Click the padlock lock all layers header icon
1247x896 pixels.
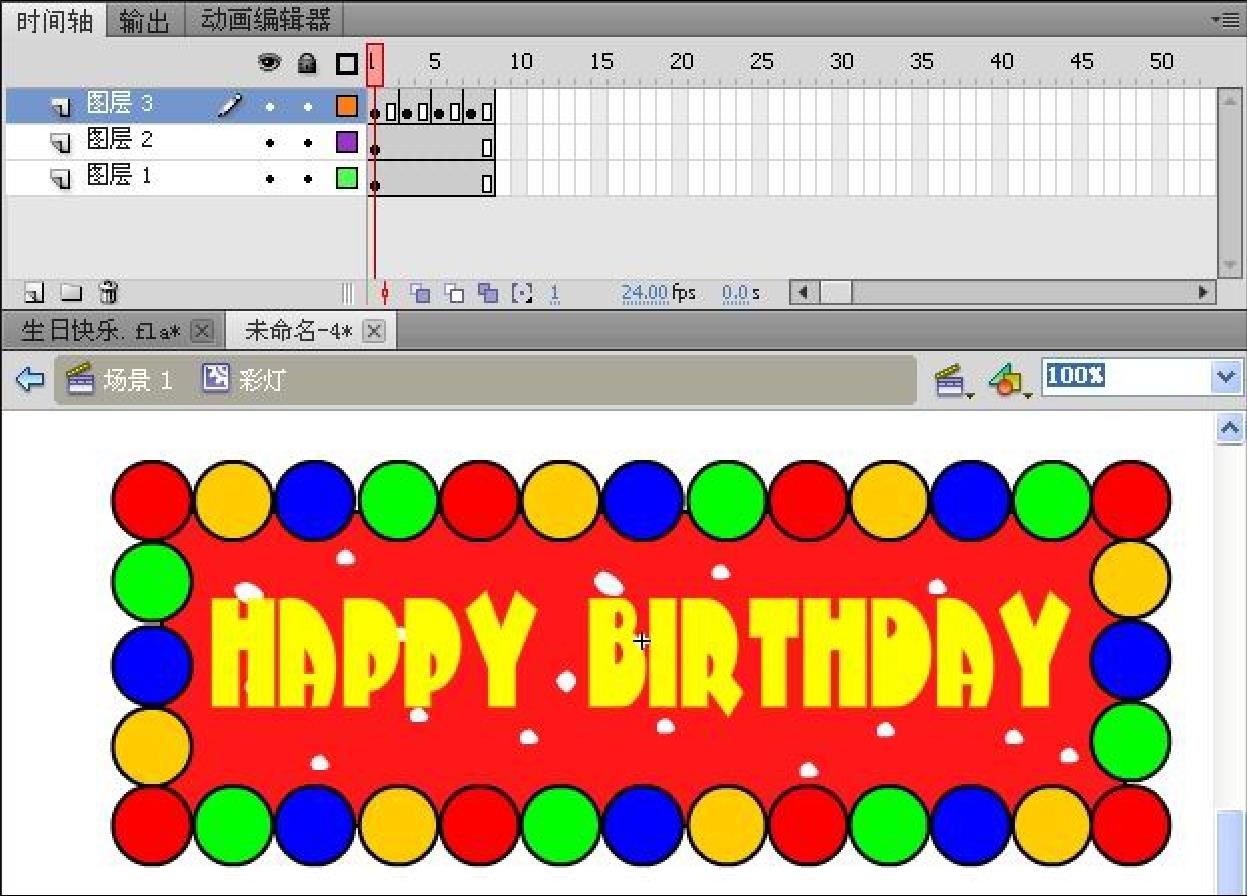tap(308, 63)
